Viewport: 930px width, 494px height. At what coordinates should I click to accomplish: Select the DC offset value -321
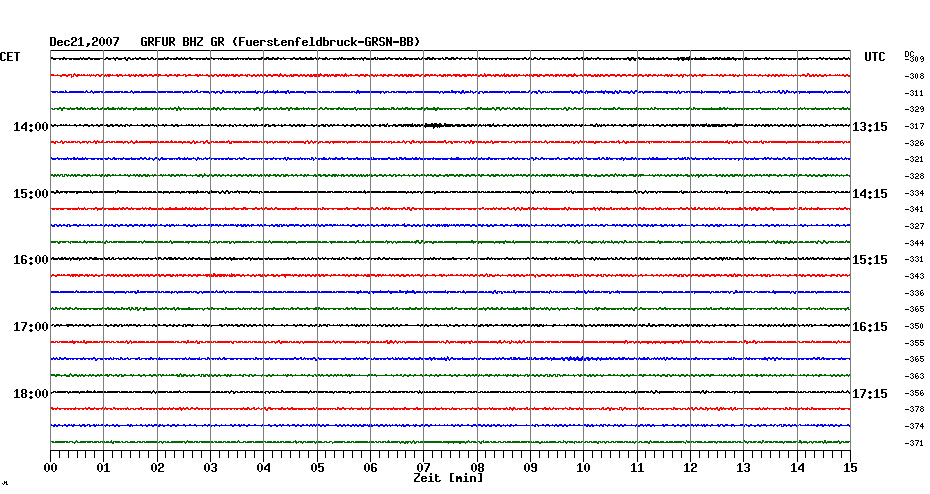click(915, 160)
